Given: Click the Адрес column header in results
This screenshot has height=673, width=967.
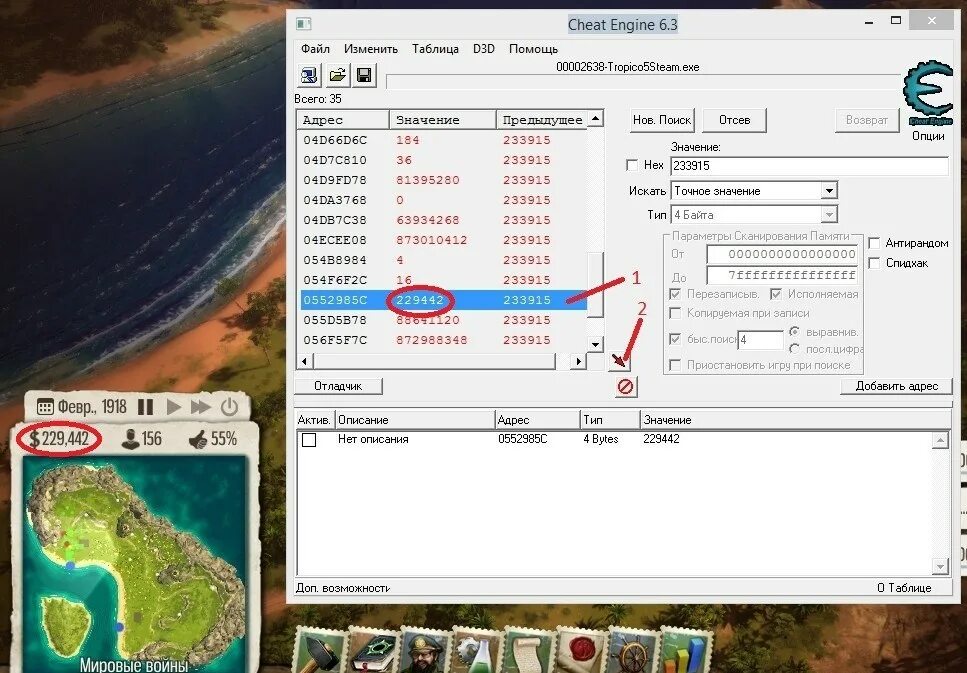Looking at the screenshot, I should click(x=343, y=120).
